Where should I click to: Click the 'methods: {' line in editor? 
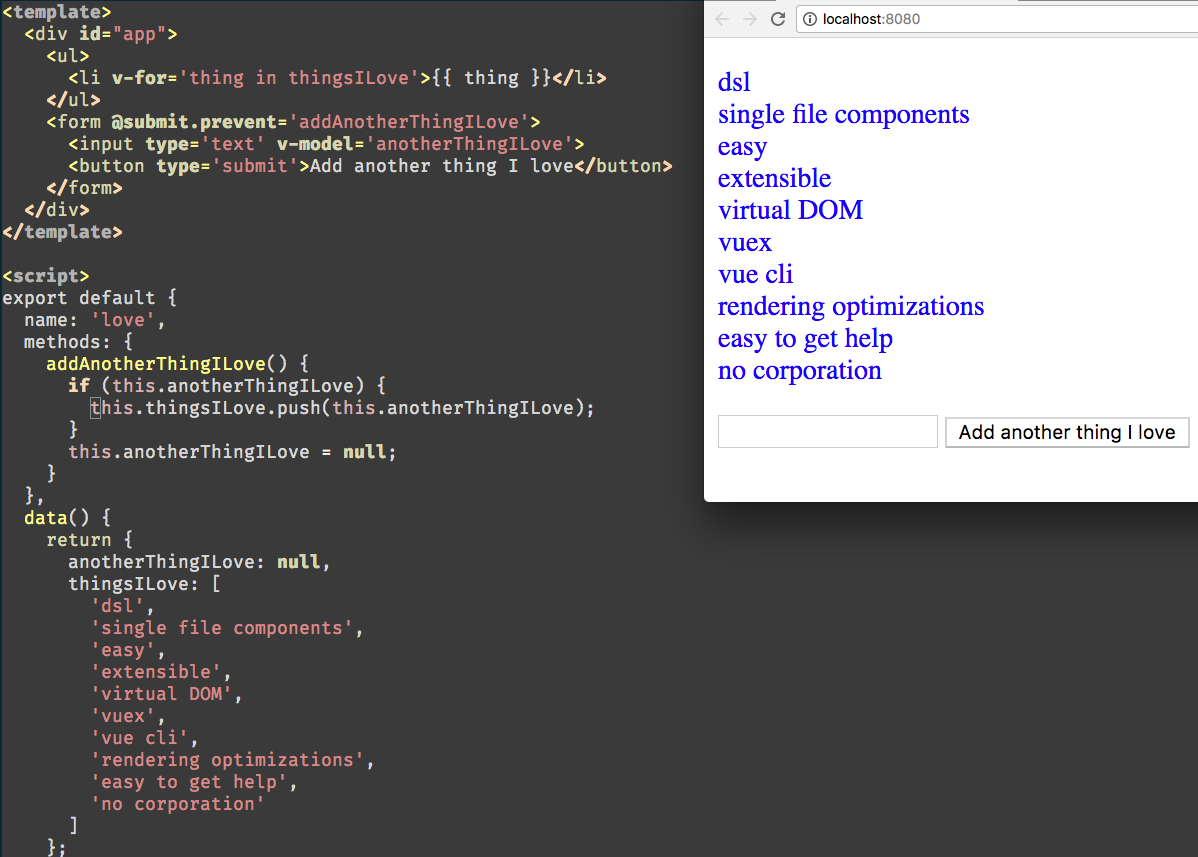click(79, 342)
